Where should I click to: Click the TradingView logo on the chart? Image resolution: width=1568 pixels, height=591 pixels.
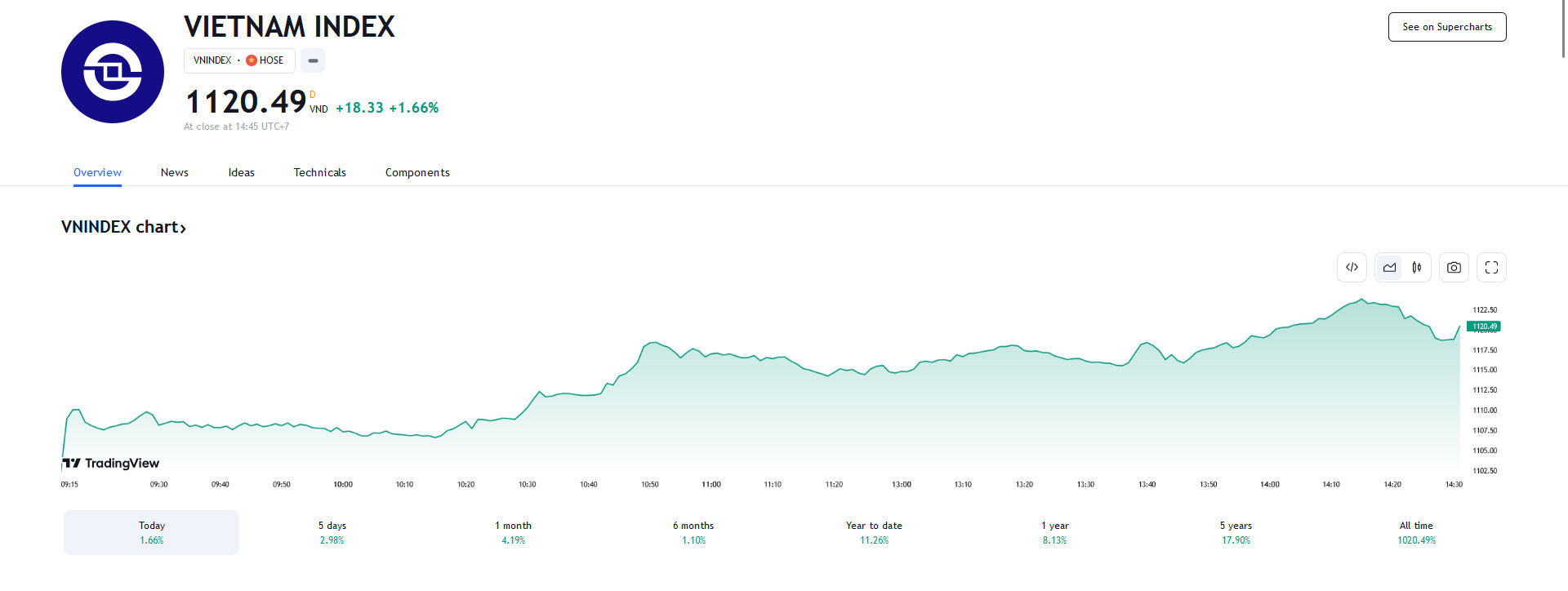pyautogui.click(x=111, y=463)
